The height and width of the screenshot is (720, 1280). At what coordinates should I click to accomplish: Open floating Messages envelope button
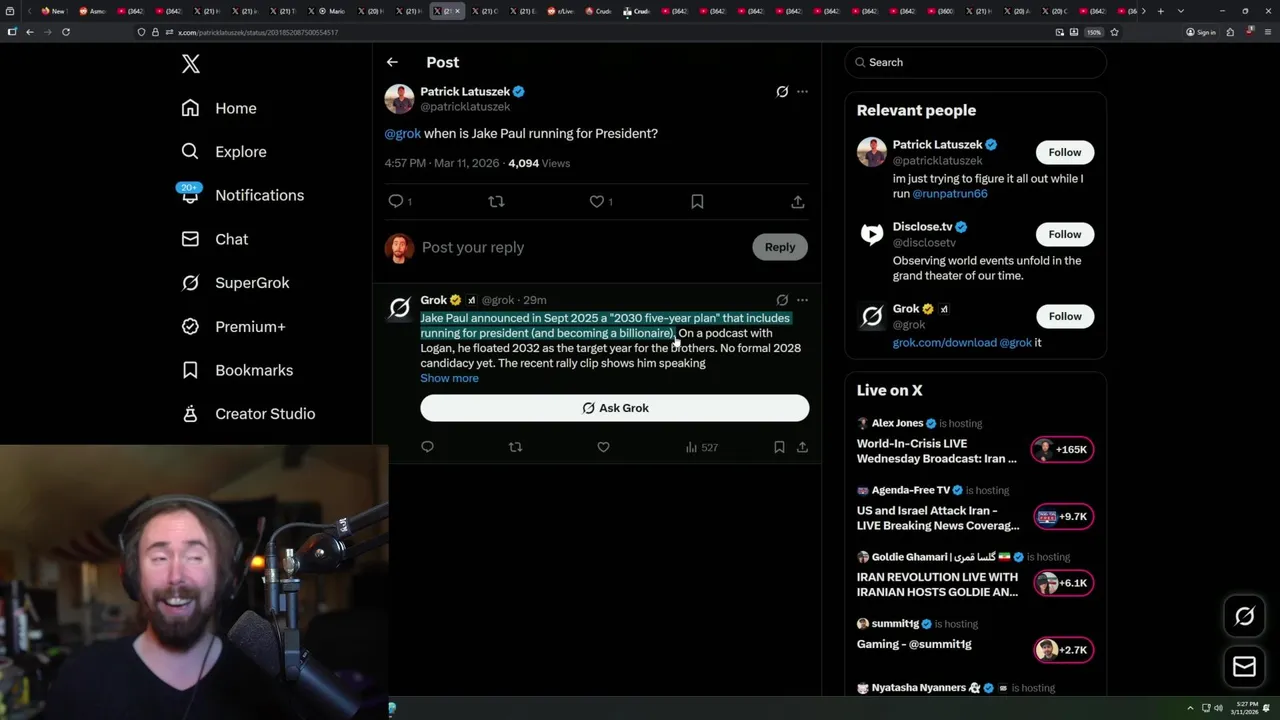pyautogui.click(x=1245, y=667)
